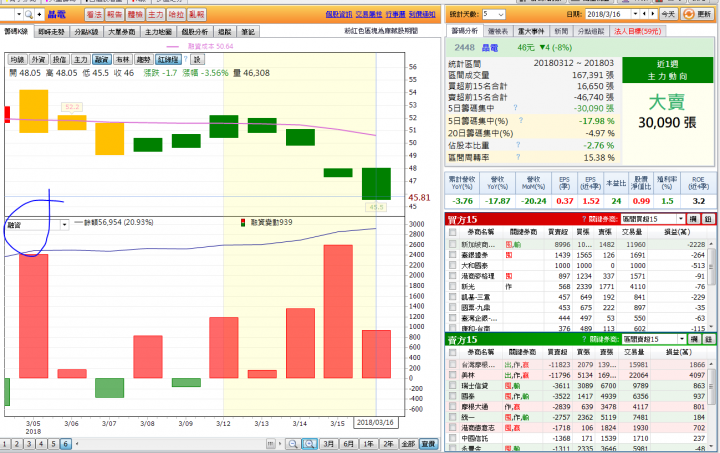Set chart range to 3月
The height and width of the screenshot is (453, 720).
328,444
